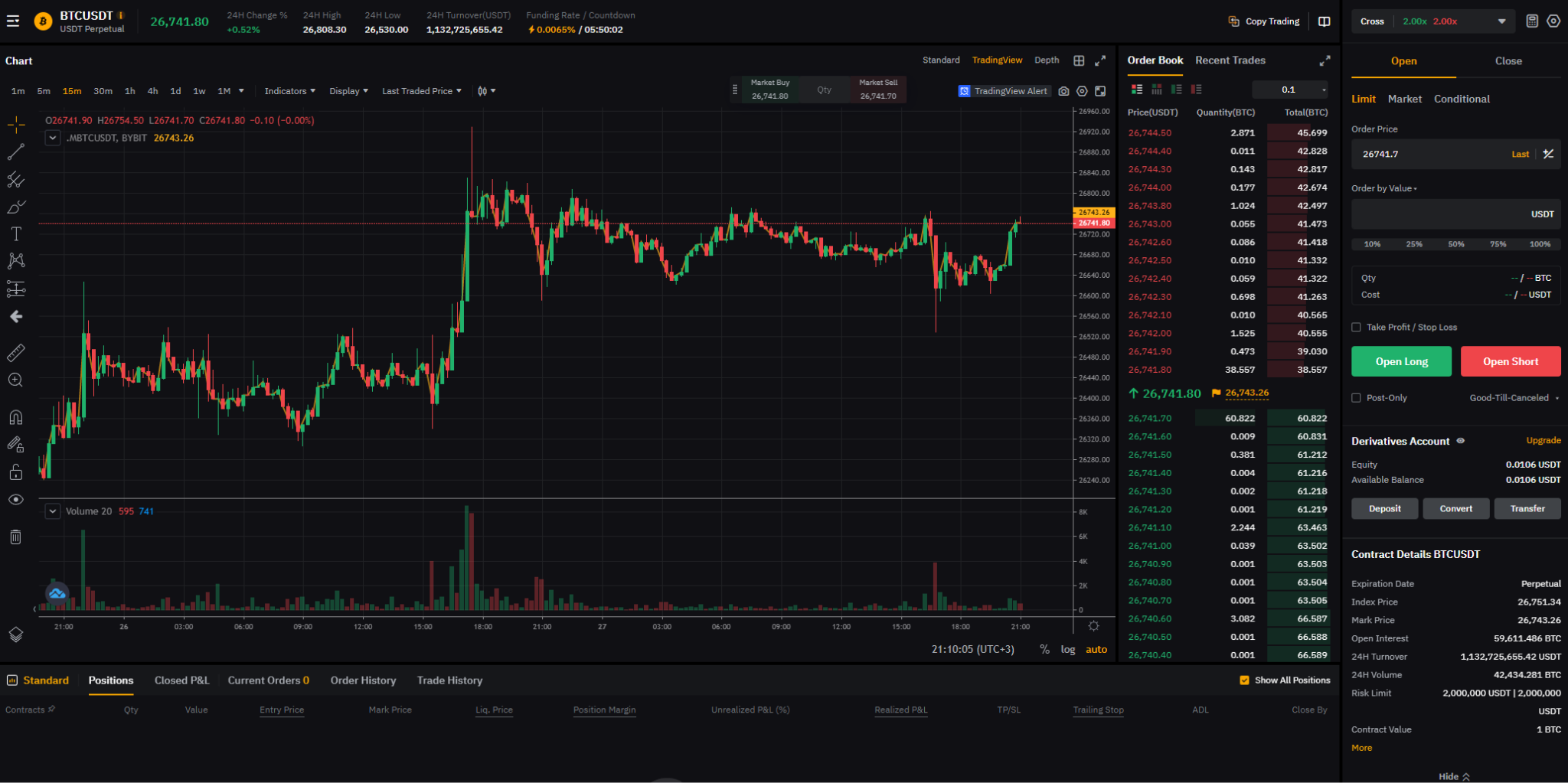Screen dimensions: 1568x783
Task: Toggle hide all drawings eye icon
Action: click(x=16, y=499)
